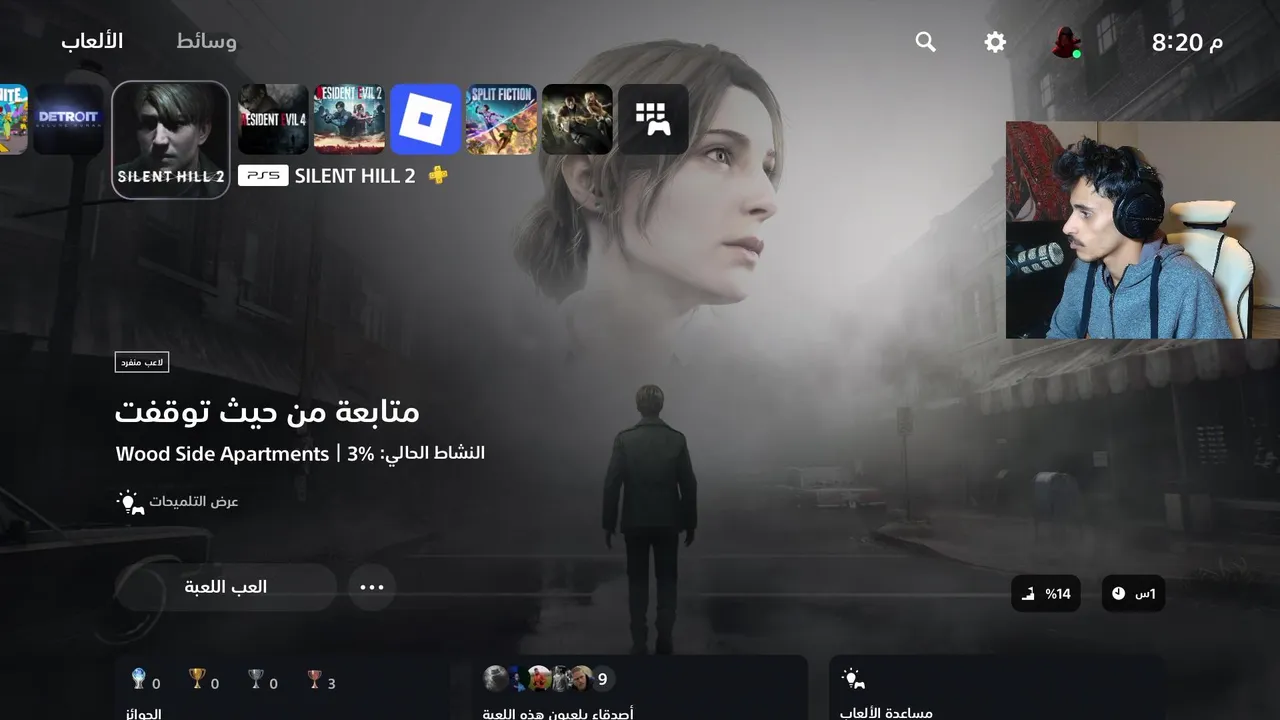Screen dimensions: 1280x720
Task: Click the PlayStation Plus icon beside title
Action: pyautogui.click(x=438, y=175)
